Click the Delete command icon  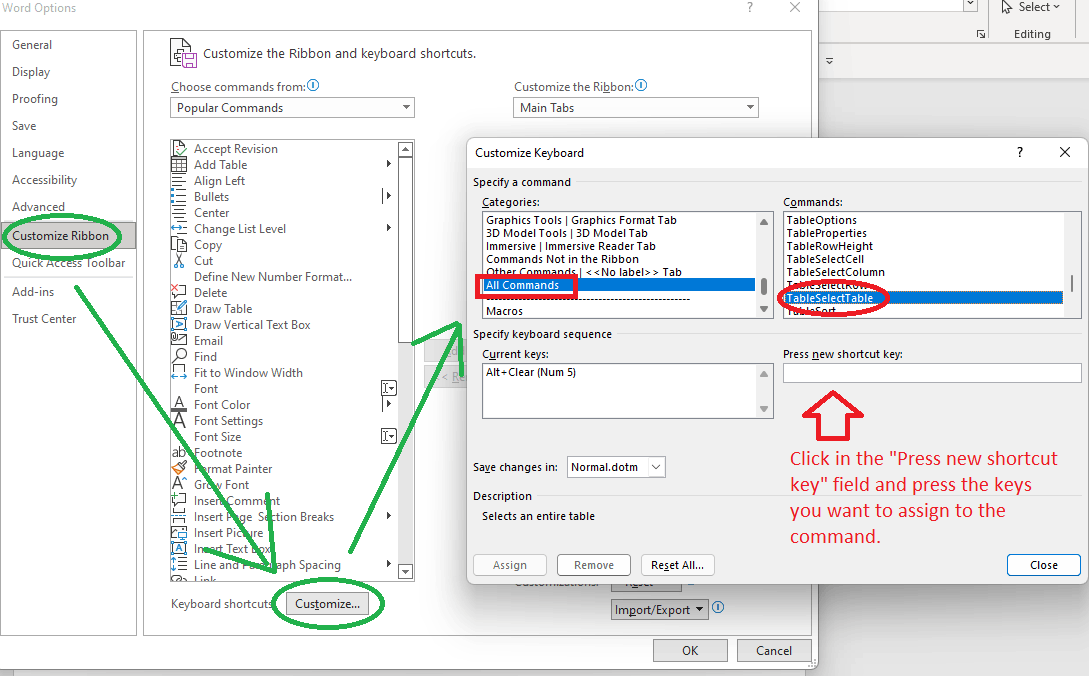[179, 292]
